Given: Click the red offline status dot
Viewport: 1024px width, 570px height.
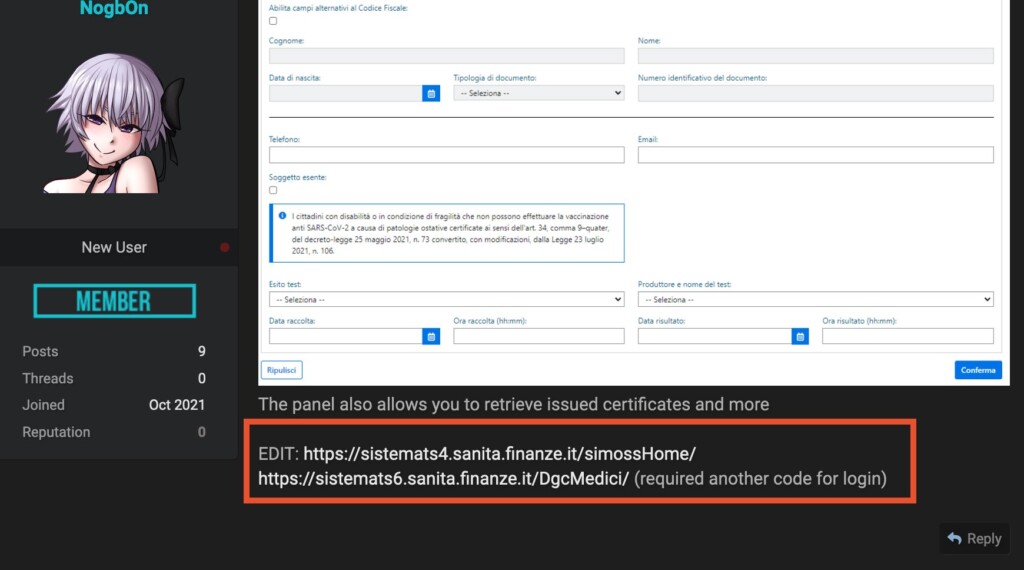Looking at the screenshot, I should 225,247.
